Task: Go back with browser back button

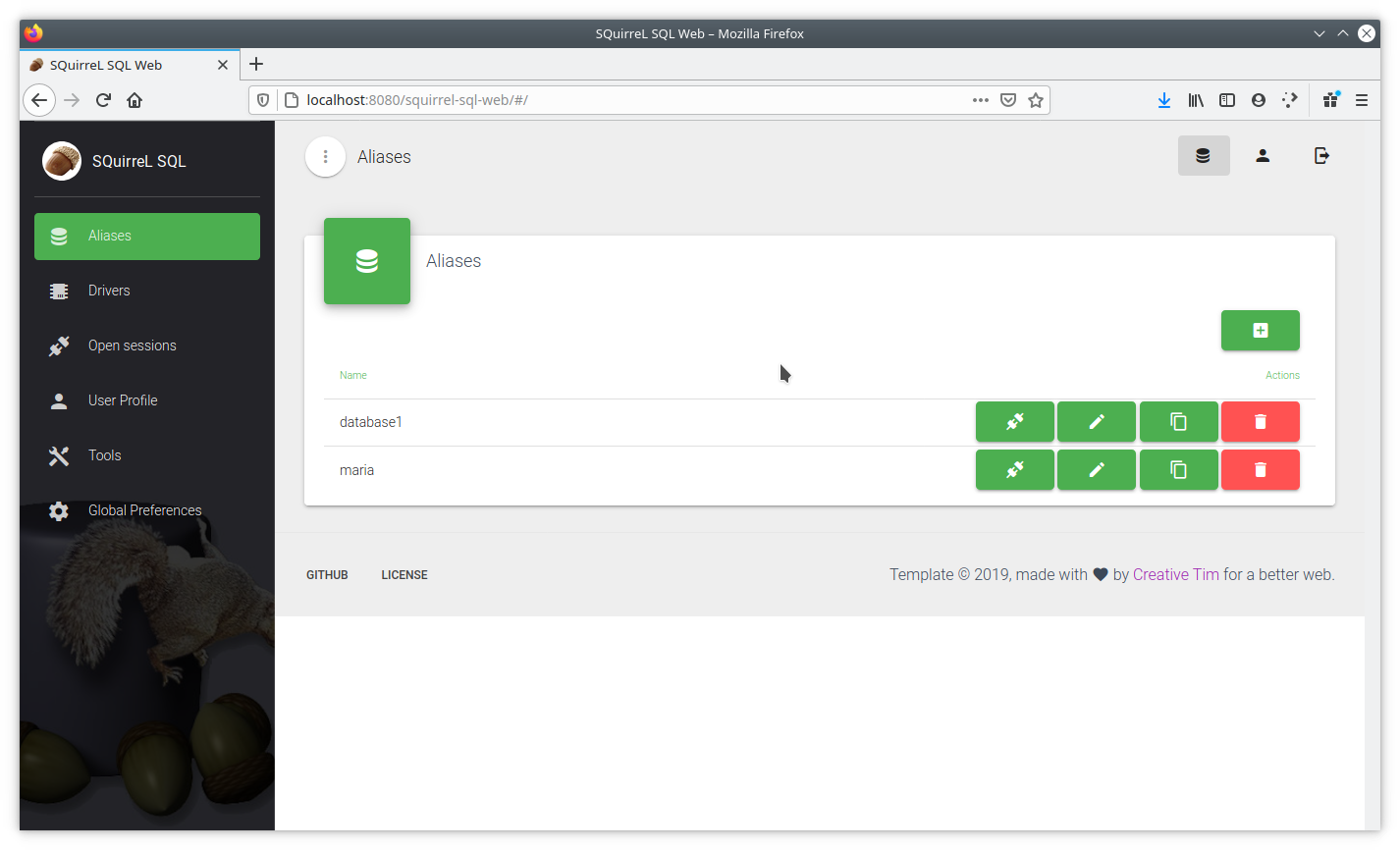Action: [x=38, y=100]
